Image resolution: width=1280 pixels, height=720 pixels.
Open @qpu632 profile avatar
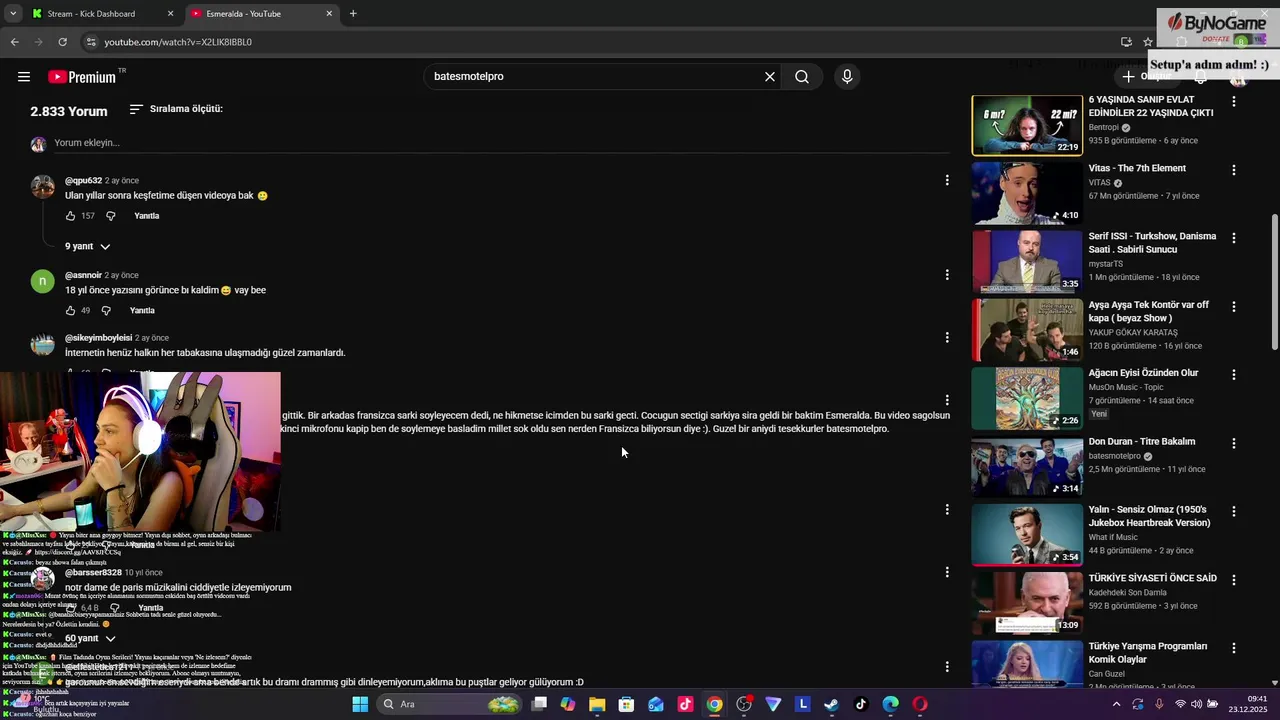[43, 186]
